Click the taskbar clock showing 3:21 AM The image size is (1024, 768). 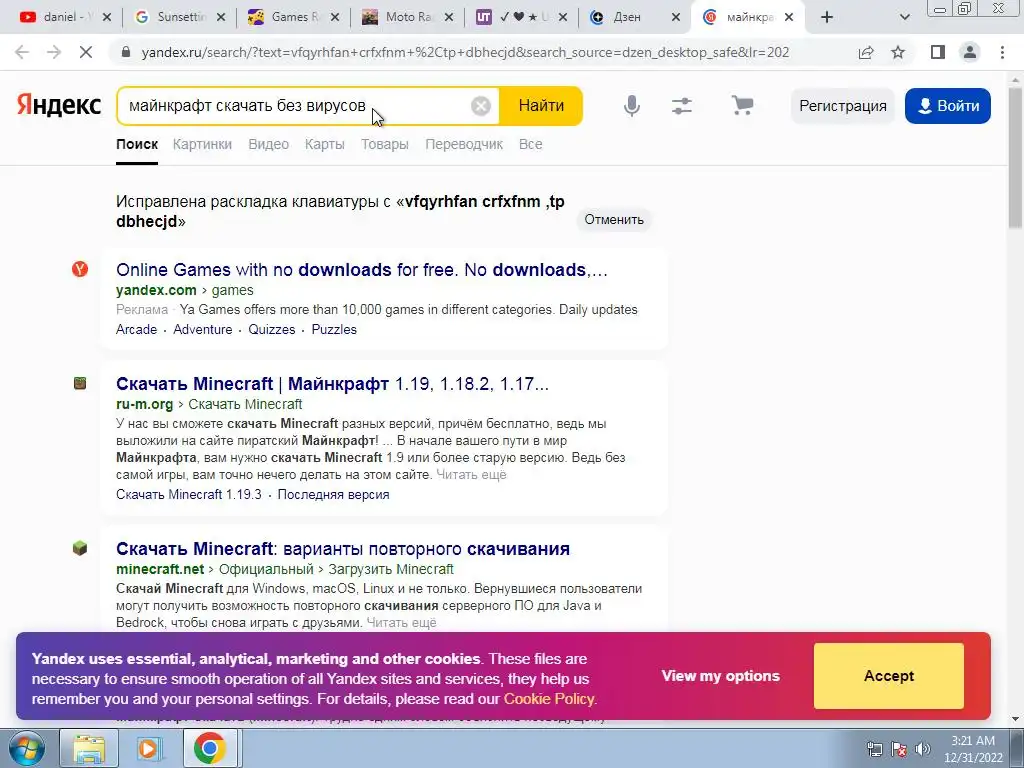click(973, 748)
